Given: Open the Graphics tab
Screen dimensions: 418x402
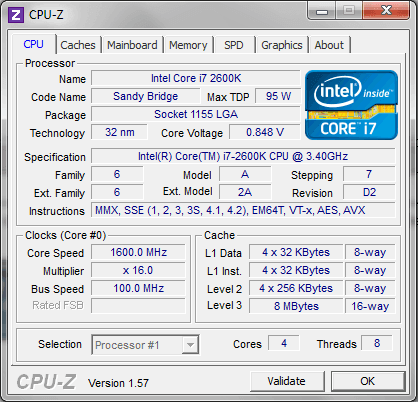Looking at the screenshot, I should click(282, 45).
